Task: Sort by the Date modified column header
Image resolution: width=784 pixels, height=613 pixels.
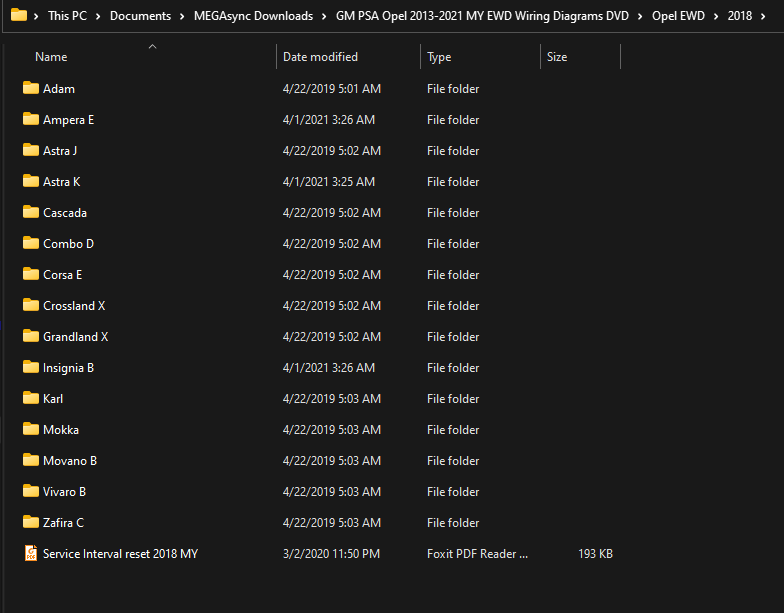Action: click(320, 57)
